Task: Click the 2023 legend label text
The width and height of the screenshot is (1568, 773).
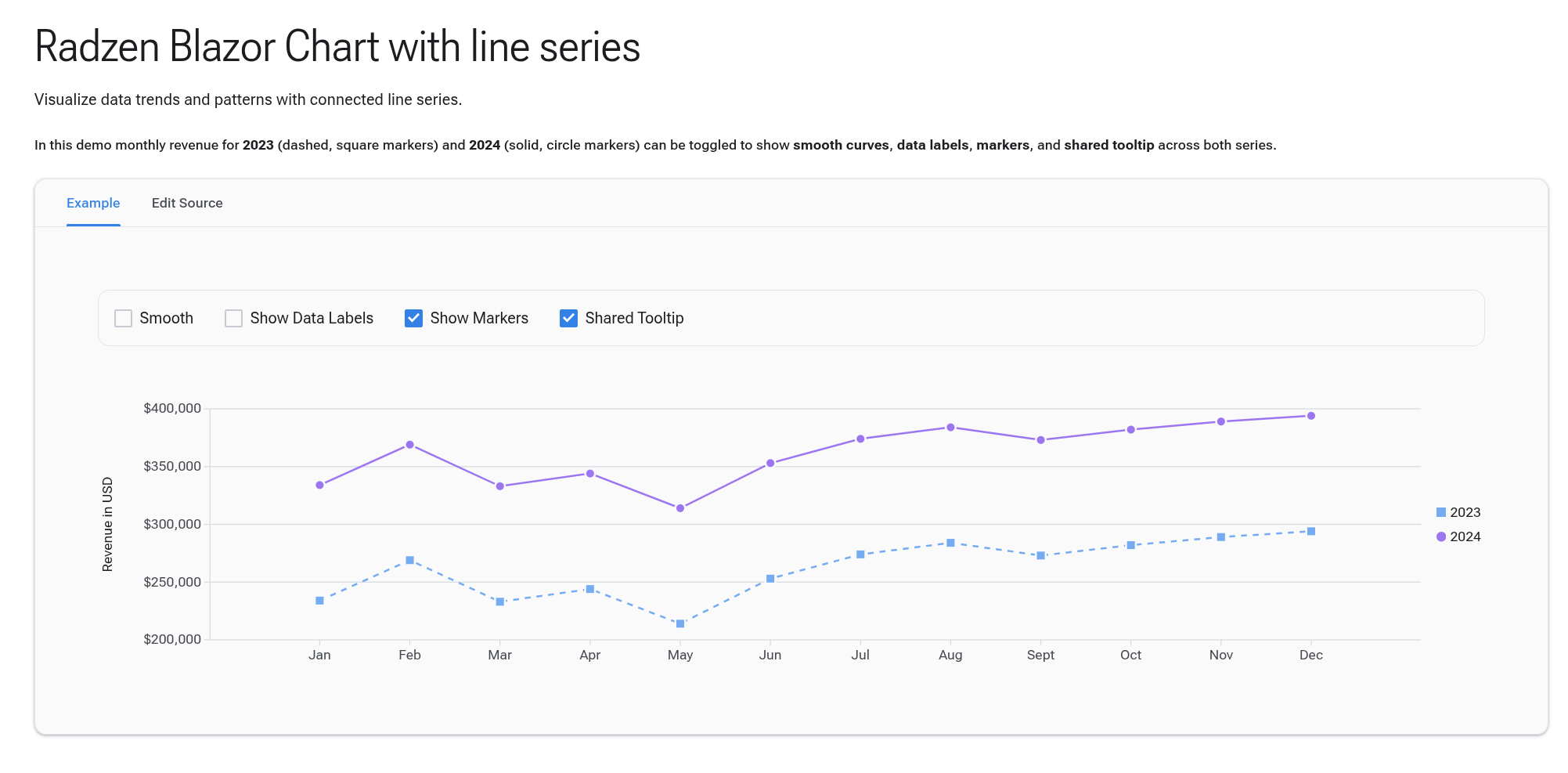Action: 1465,512
